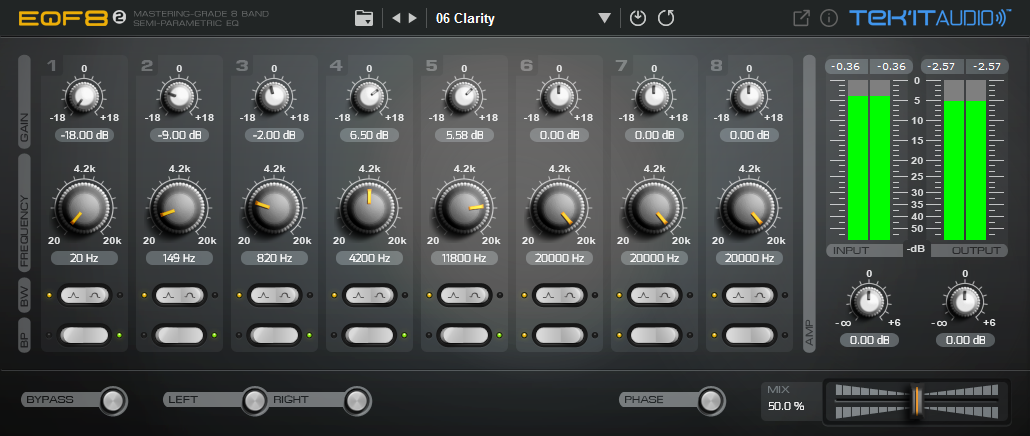Toggle band 3 bypass switch
Screen dimensions: 1030x436
point(274,334)
